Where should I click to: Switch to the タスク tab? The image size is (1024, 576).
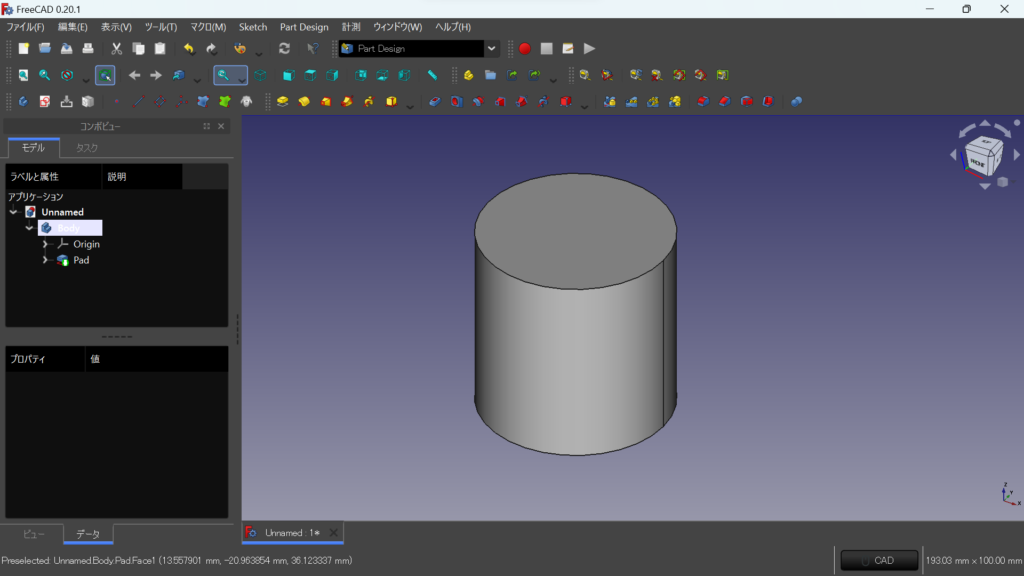87,148
